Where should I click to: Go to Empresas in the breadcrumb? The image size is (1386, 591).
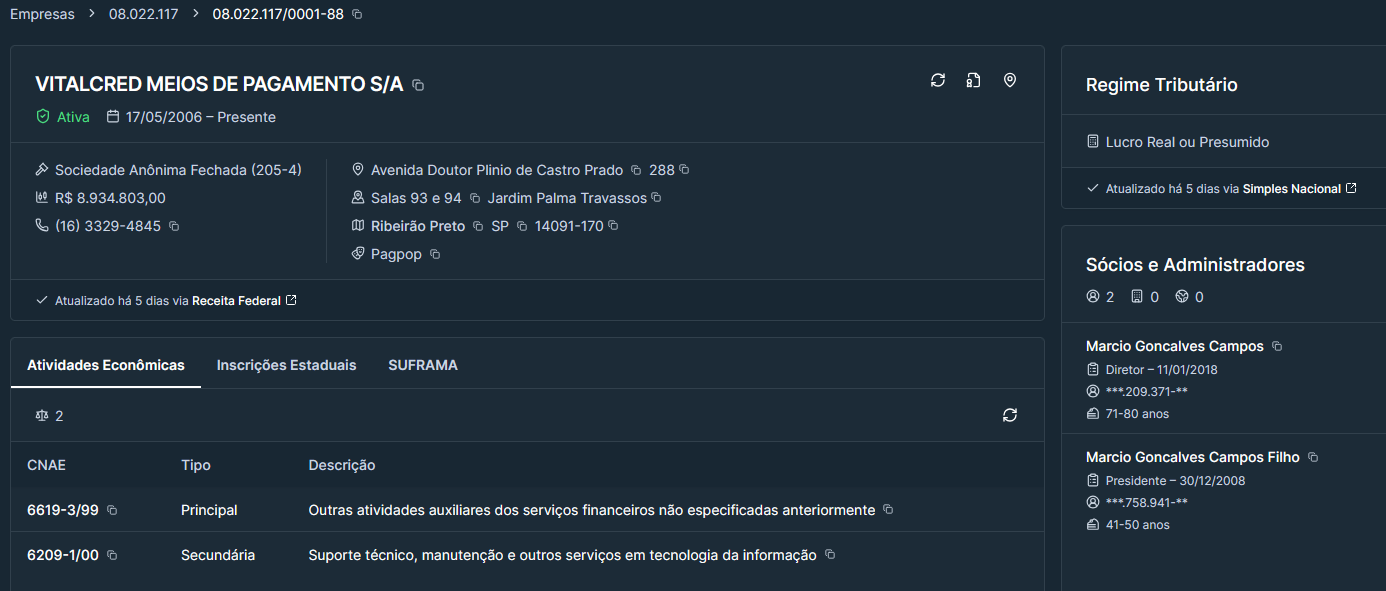(42, 15)
